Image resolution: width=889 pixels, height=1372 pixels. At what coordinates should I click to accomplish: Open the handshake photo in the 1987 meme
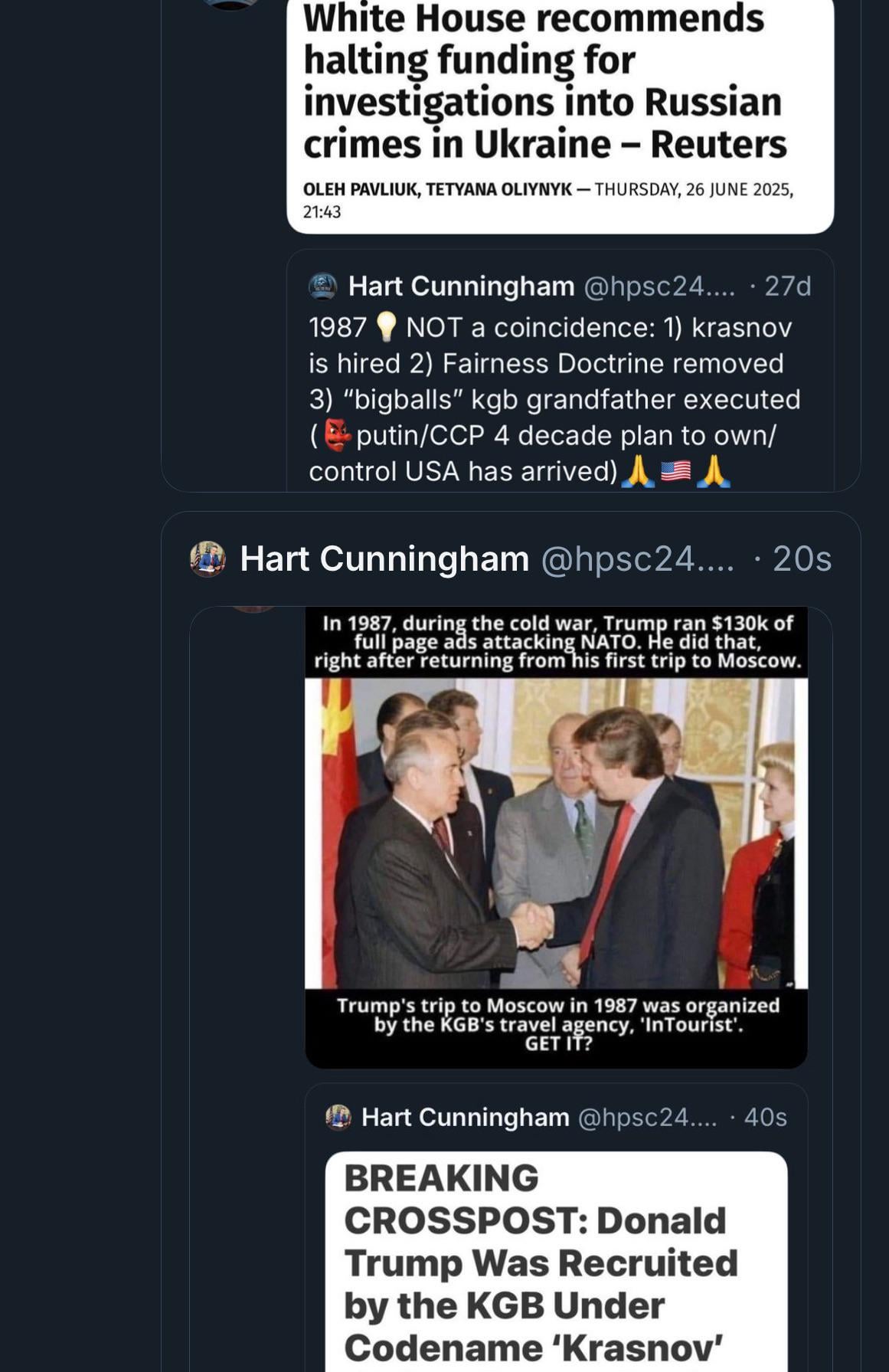click(556, 833)
